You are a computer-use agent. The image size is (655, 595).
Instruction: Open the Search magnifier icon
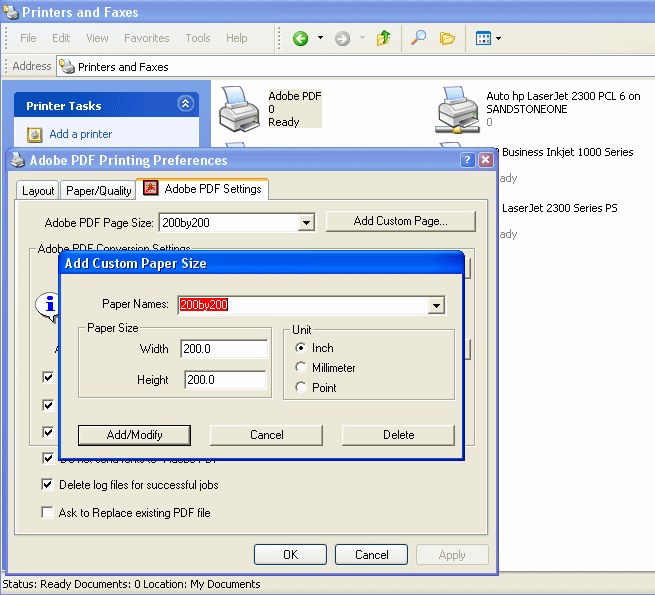coord(418,38)
